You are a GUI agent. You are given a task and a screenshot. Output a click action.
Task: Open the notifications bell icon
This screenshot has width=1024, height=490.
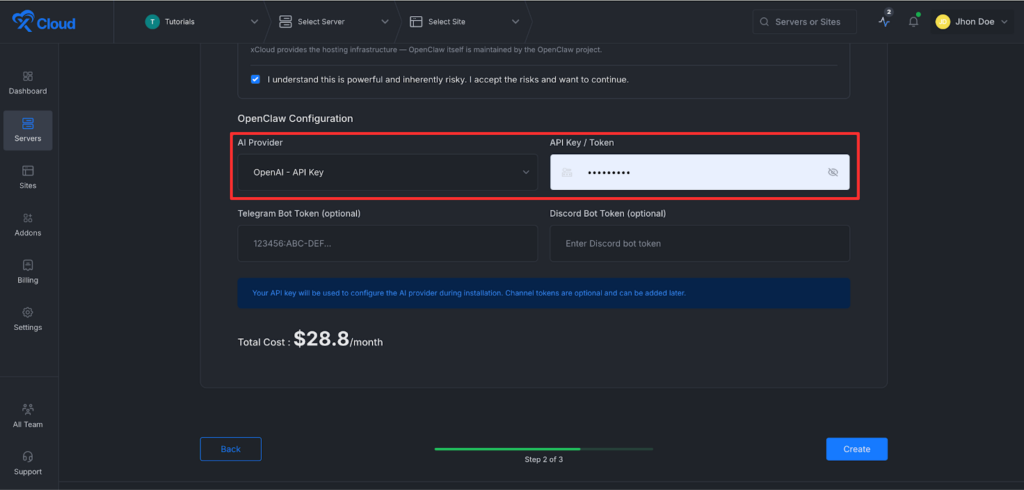coord(913,21)
